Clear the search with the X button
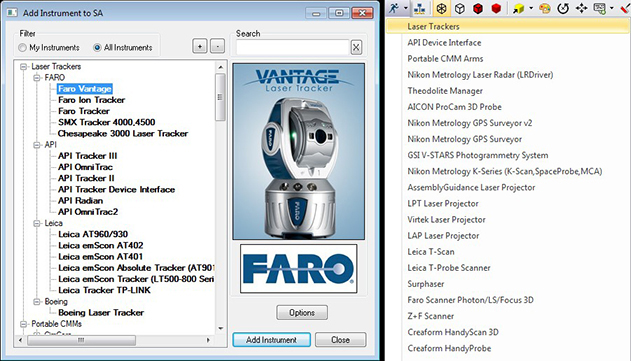 [x=356, y=47]
